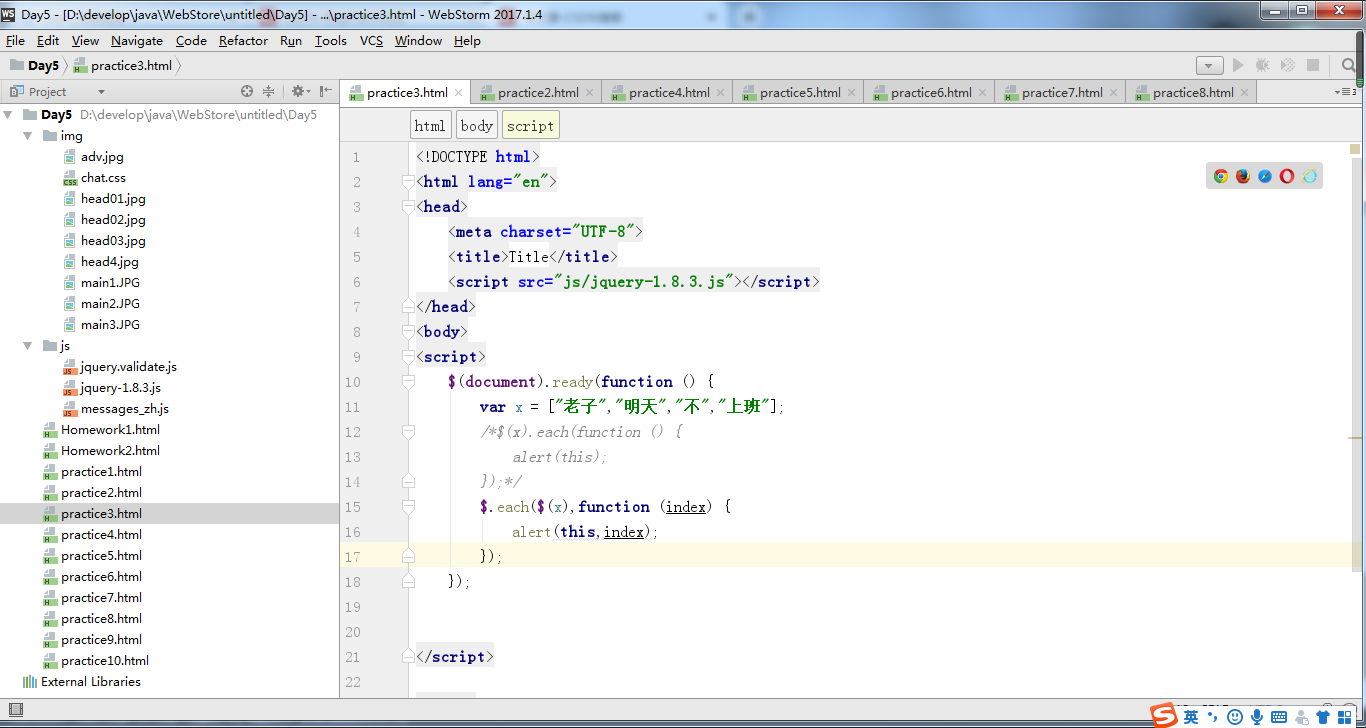Collapse the Day5 project root folder
The image size is (1366, 728).
[8, 115]
